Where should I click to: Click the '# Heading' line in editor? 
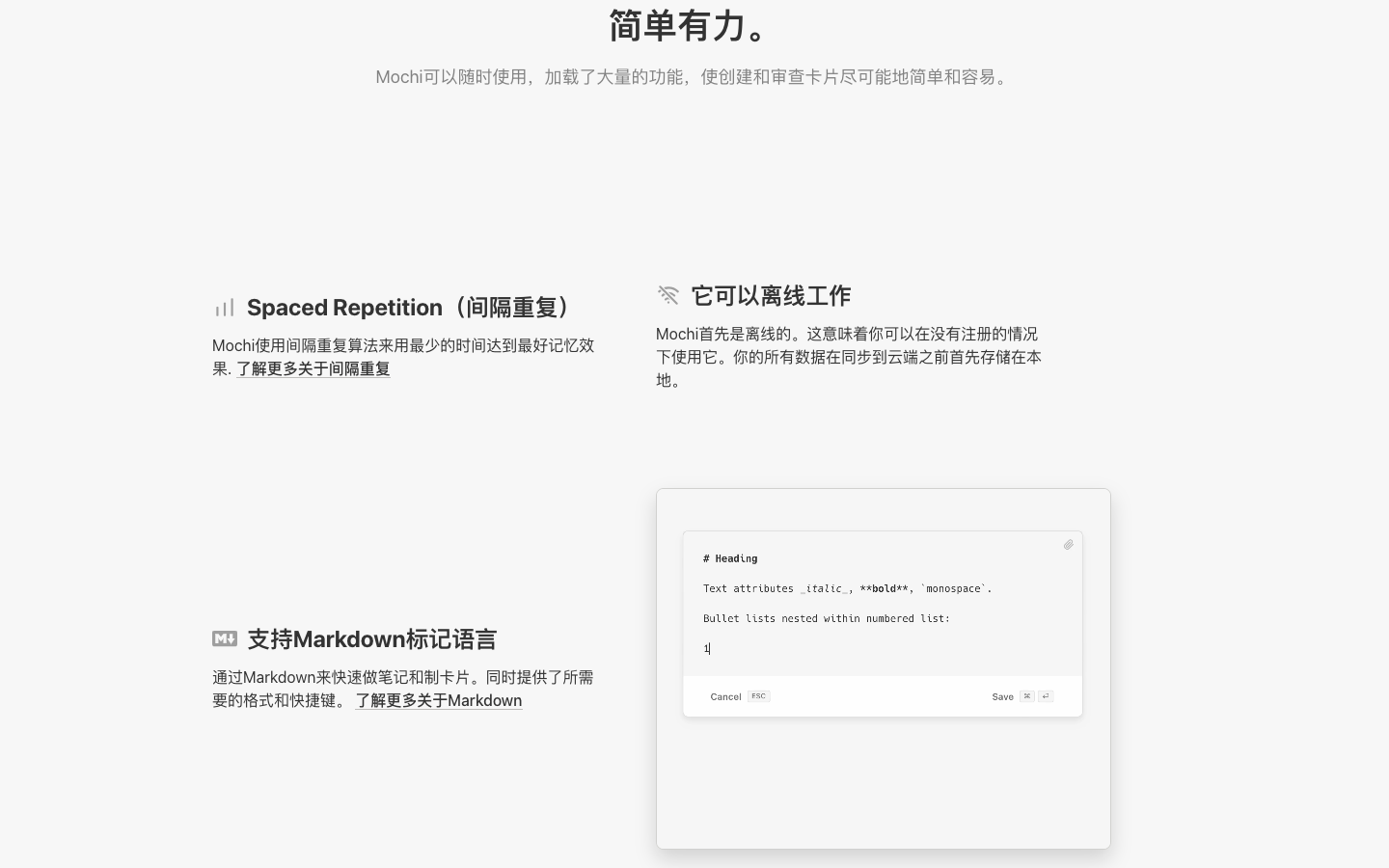[x=730, y=558]
